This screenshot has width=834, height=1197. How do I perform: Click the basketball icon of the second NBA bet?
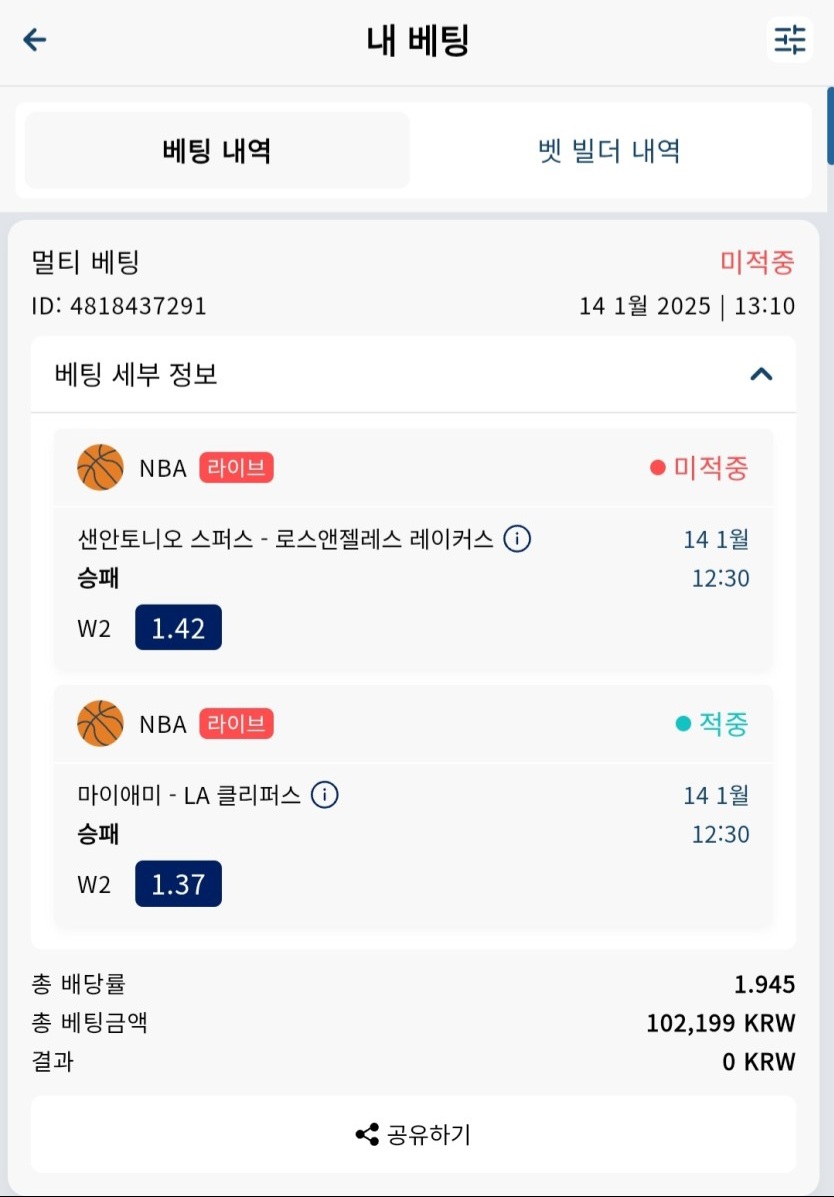coord(100,723)
